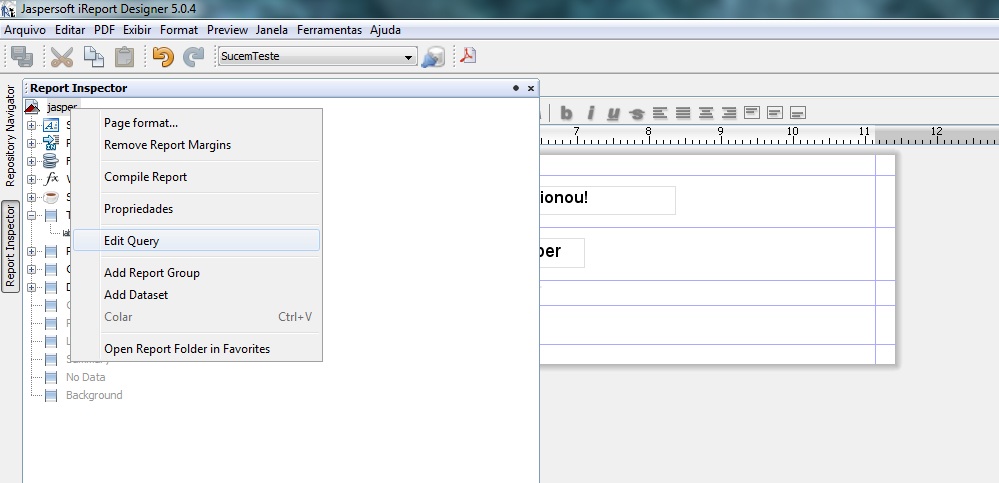This screenshot has height=483, width=999.
Task: Switch to Repository Navigator side tab
Action: click(10, 136)
